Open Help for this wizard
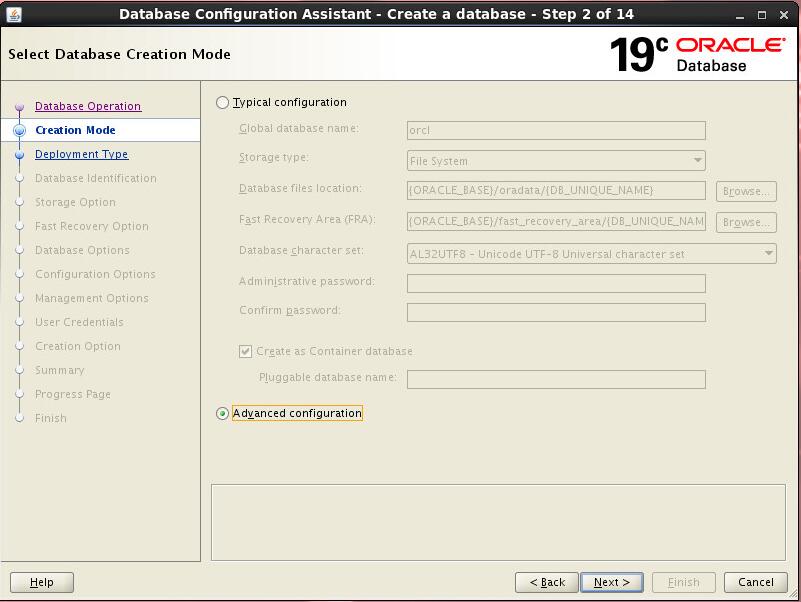 click(x=42, y=582)
